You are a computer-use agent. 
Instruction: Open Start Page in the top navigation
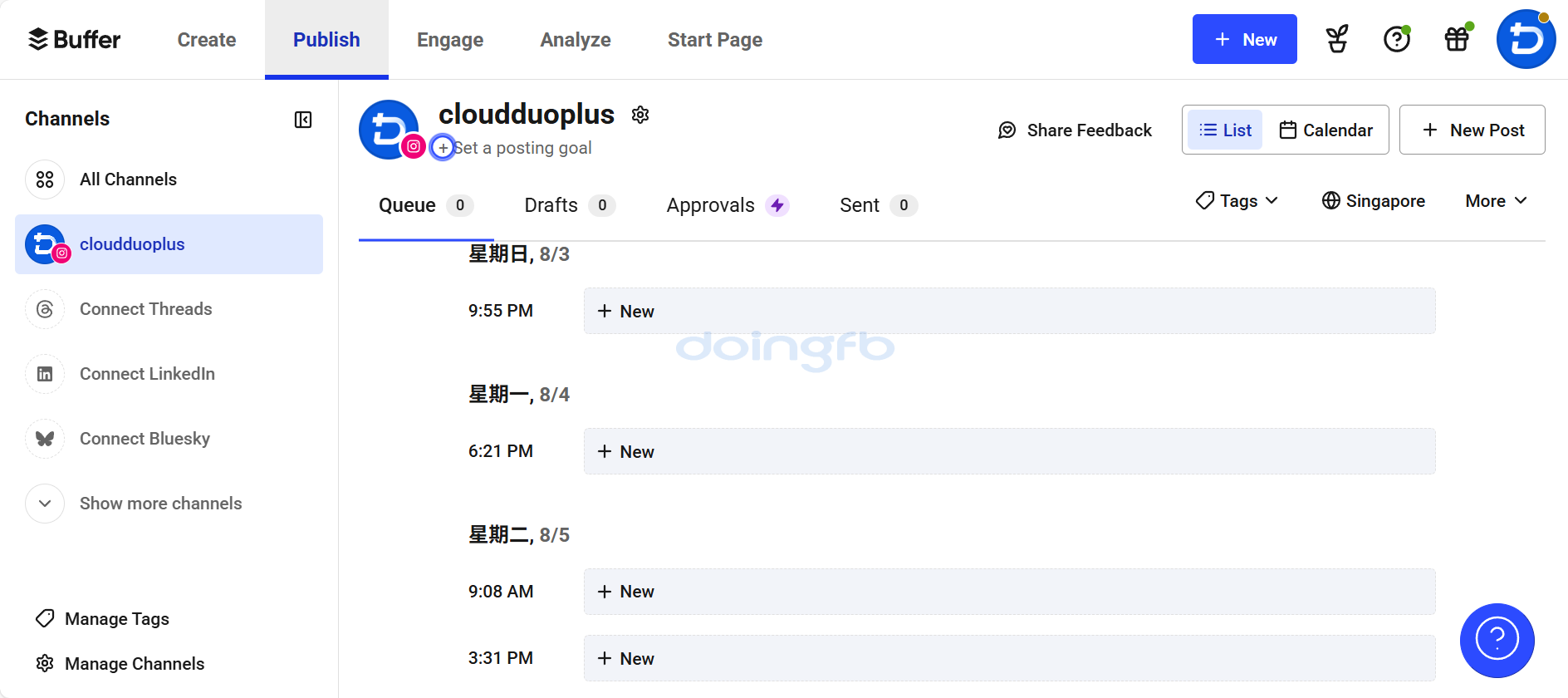[715, 39]
